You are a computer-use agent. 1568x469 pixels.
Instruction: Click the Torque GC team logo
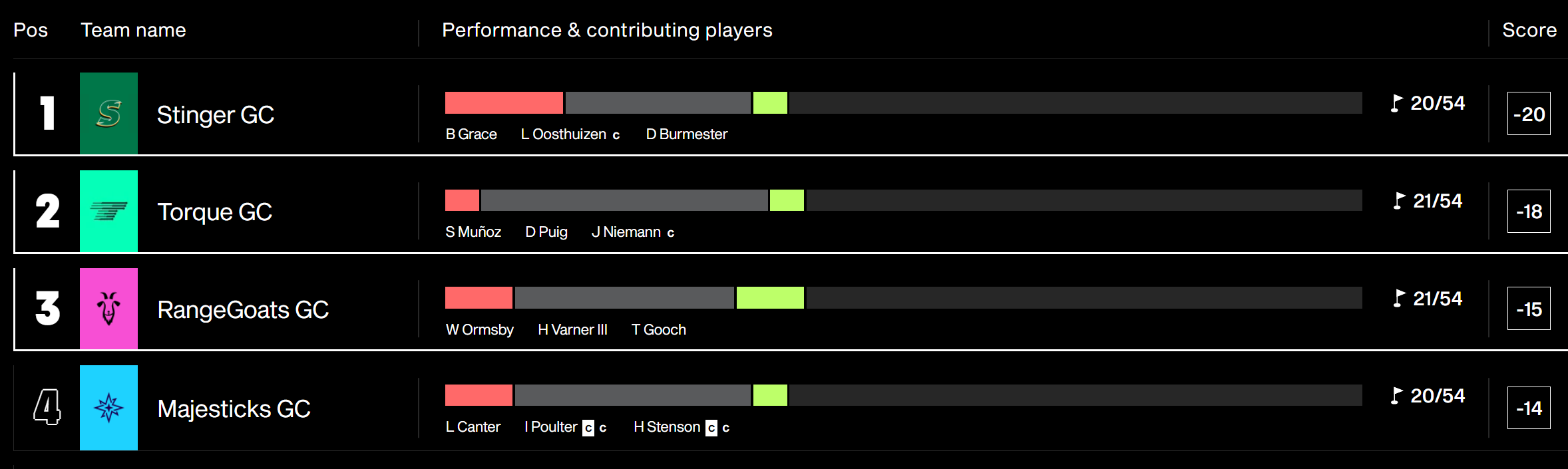108,211
